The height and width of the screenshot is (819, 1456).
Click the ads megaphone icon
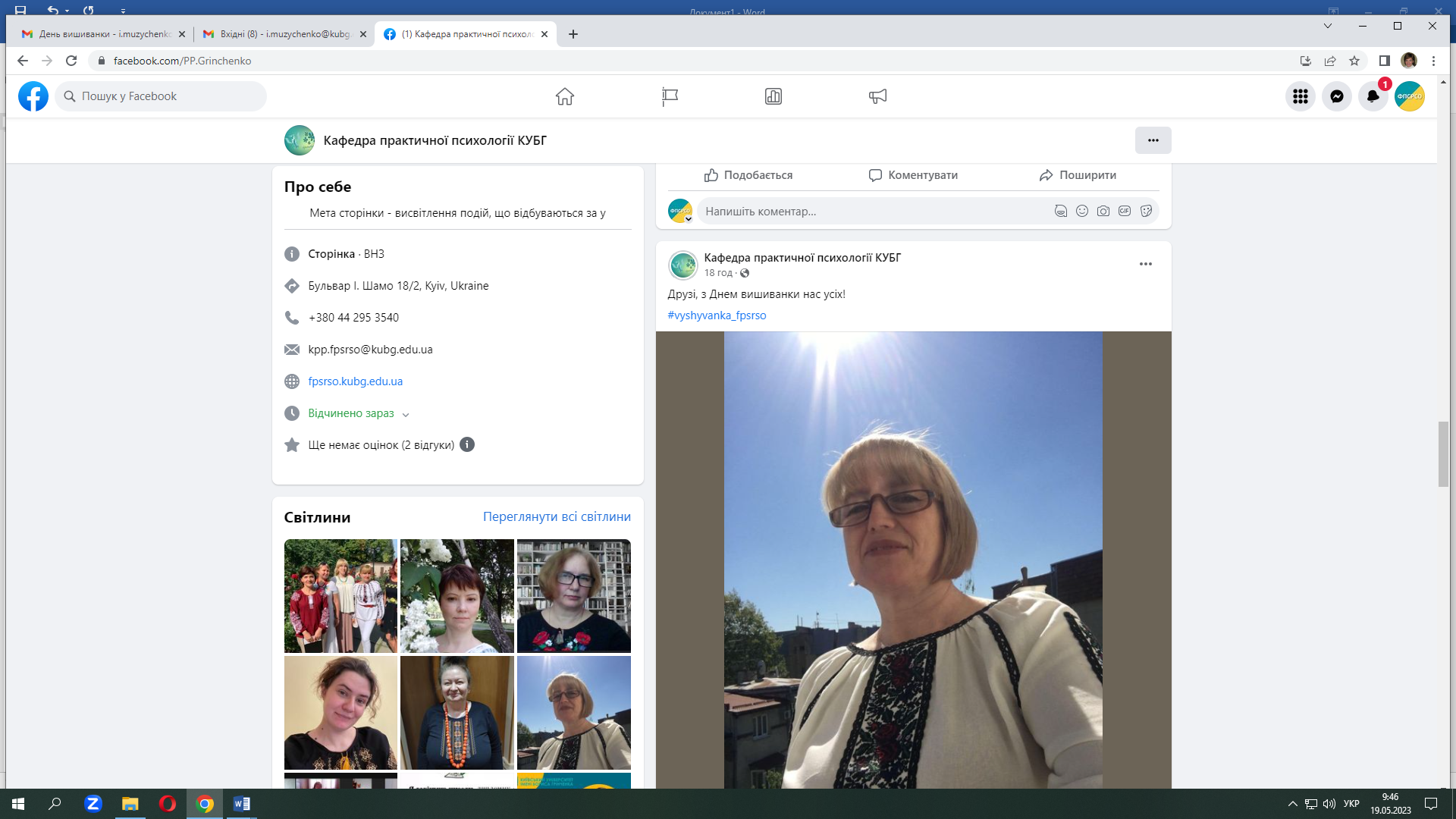(877, 96)
